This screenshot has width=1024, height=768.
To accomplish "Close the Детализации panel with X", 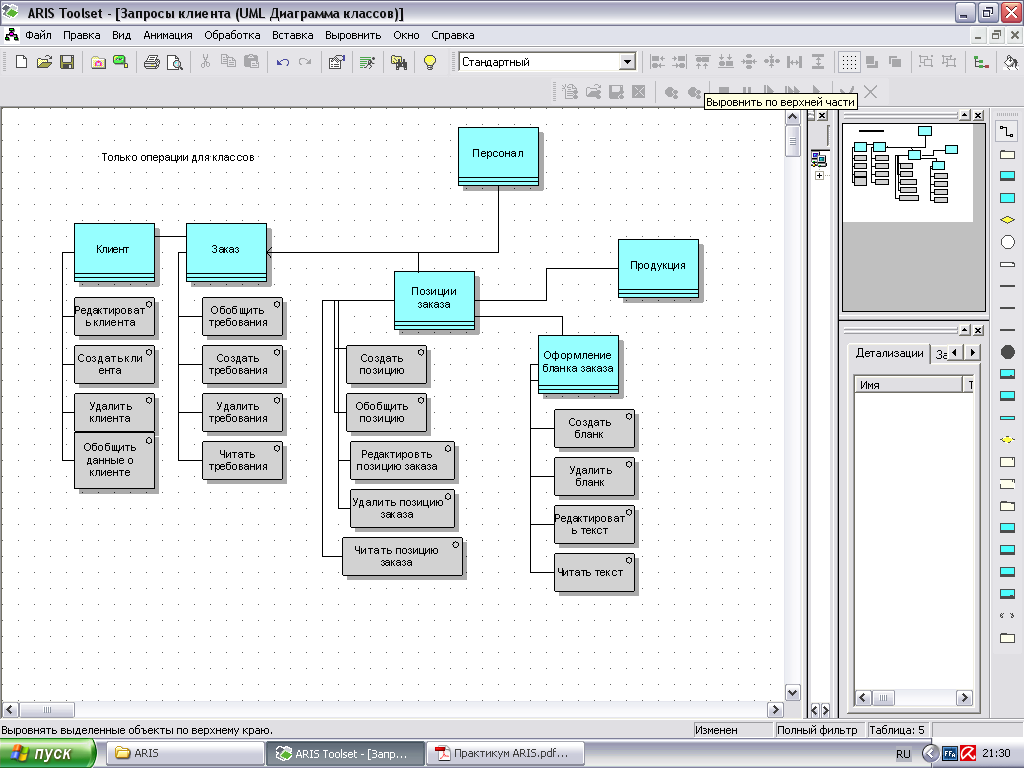I will (978, 330).
